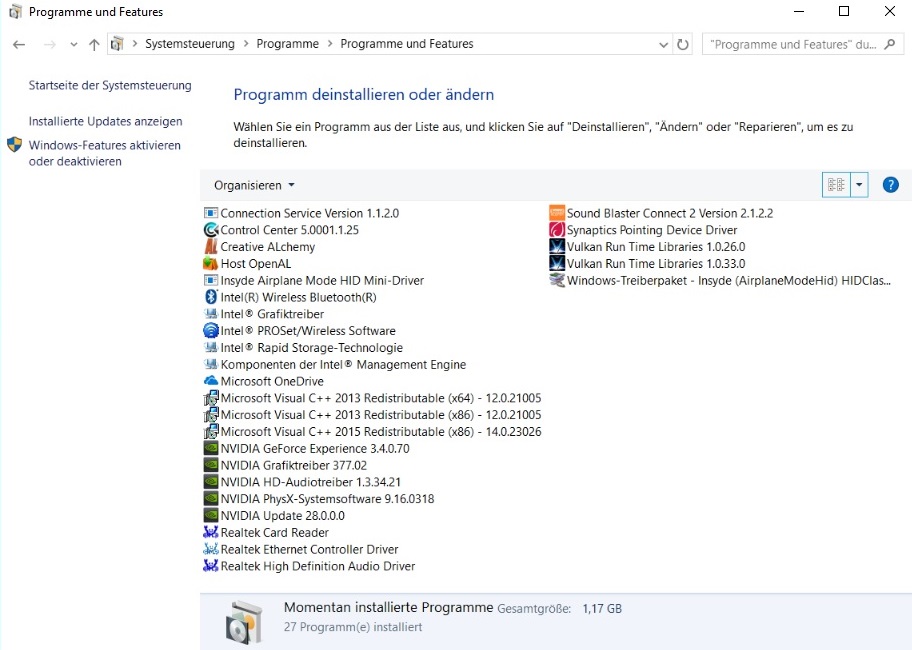Open the recent locations dropdown arrow
This screenshot has width=912, height=650.
(x=73, y=44)
